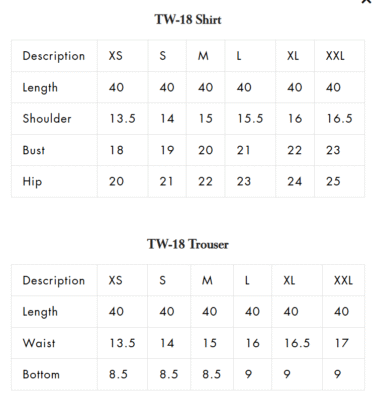Click Shoulder row label in shirt table
The image size is (376, 400).
pyautogui.click(x=47, y=119)
